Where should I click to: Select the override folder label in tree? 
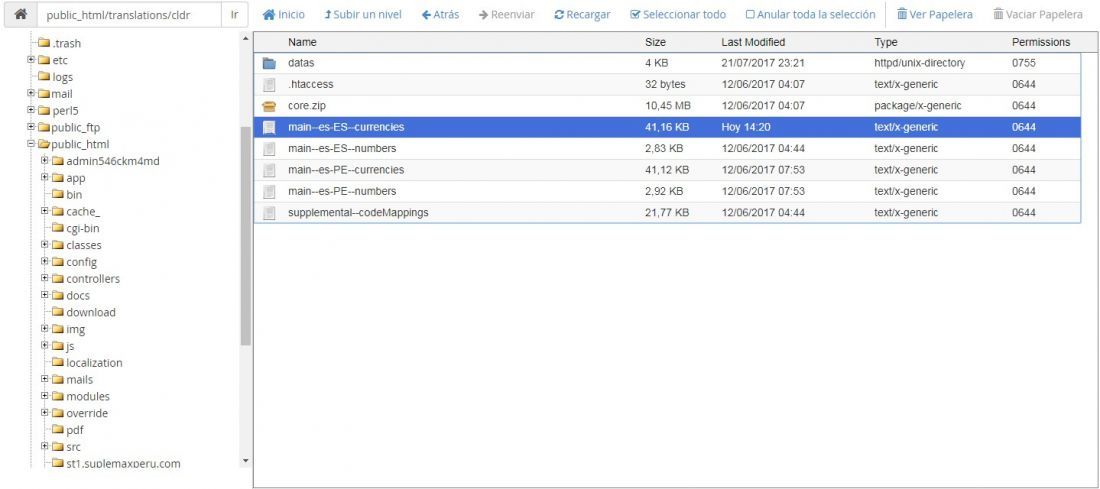click(x=87, y=413)
